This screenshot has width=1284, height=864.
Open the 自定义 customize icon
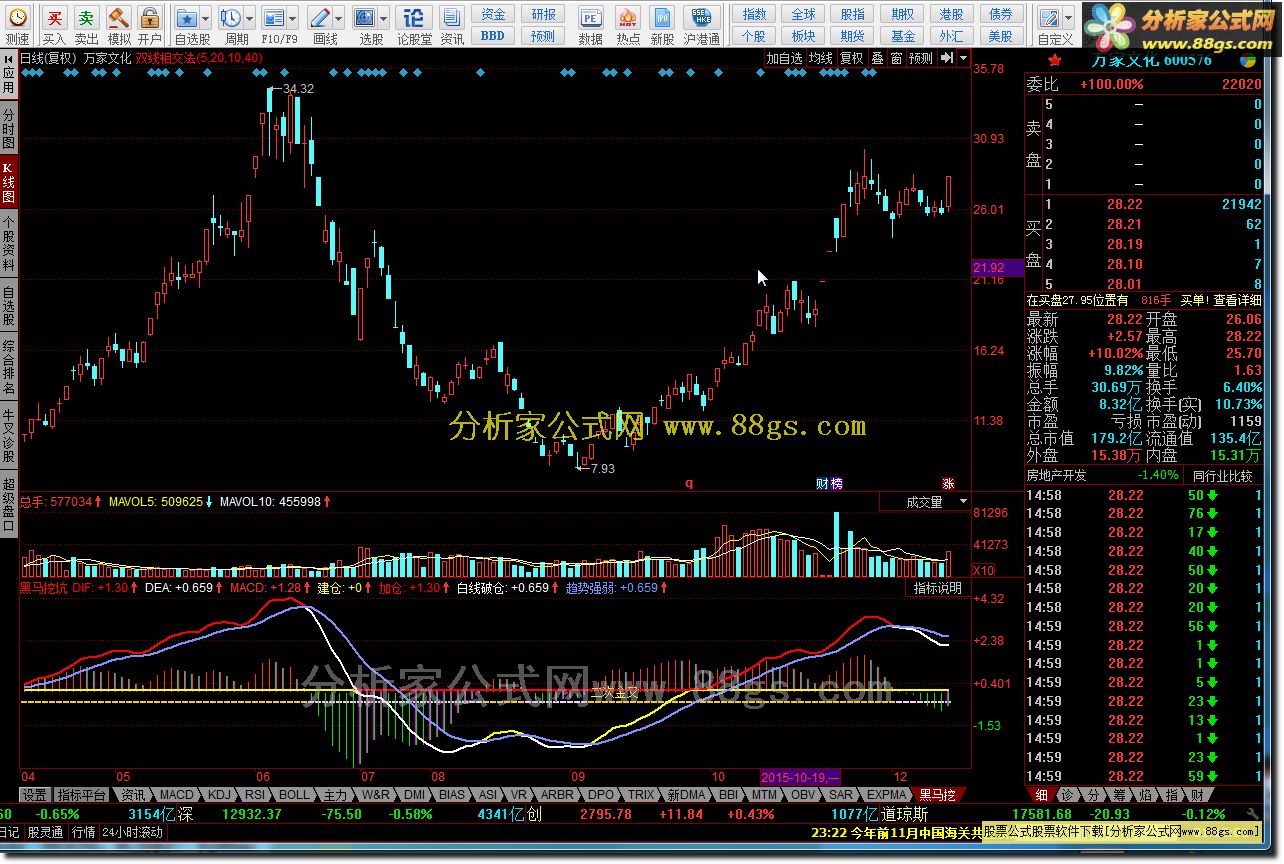[1049, 18]
